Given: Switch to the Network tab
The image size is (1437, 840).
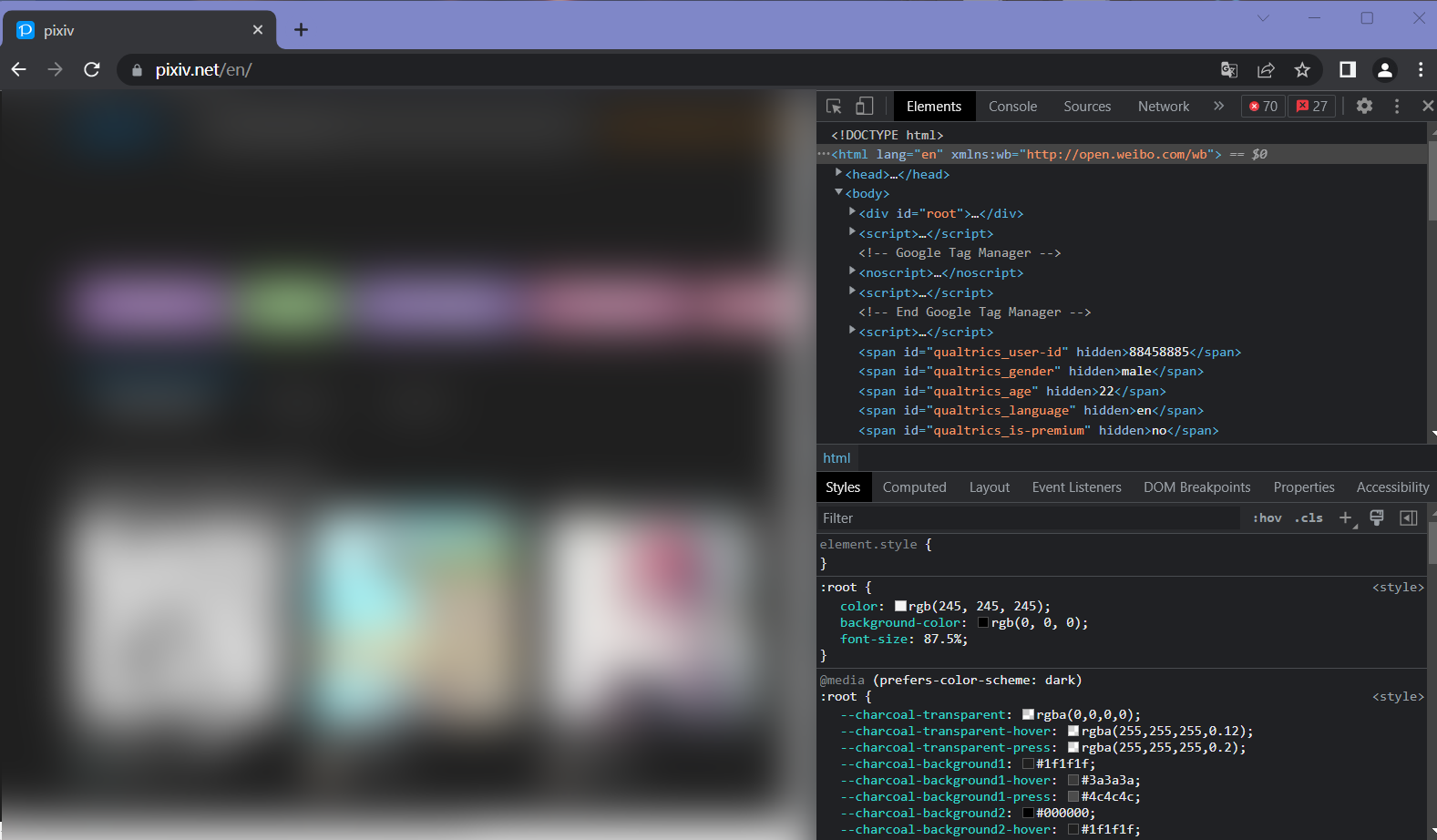Looking at the screenshot, I should (x=1164, y=106).
